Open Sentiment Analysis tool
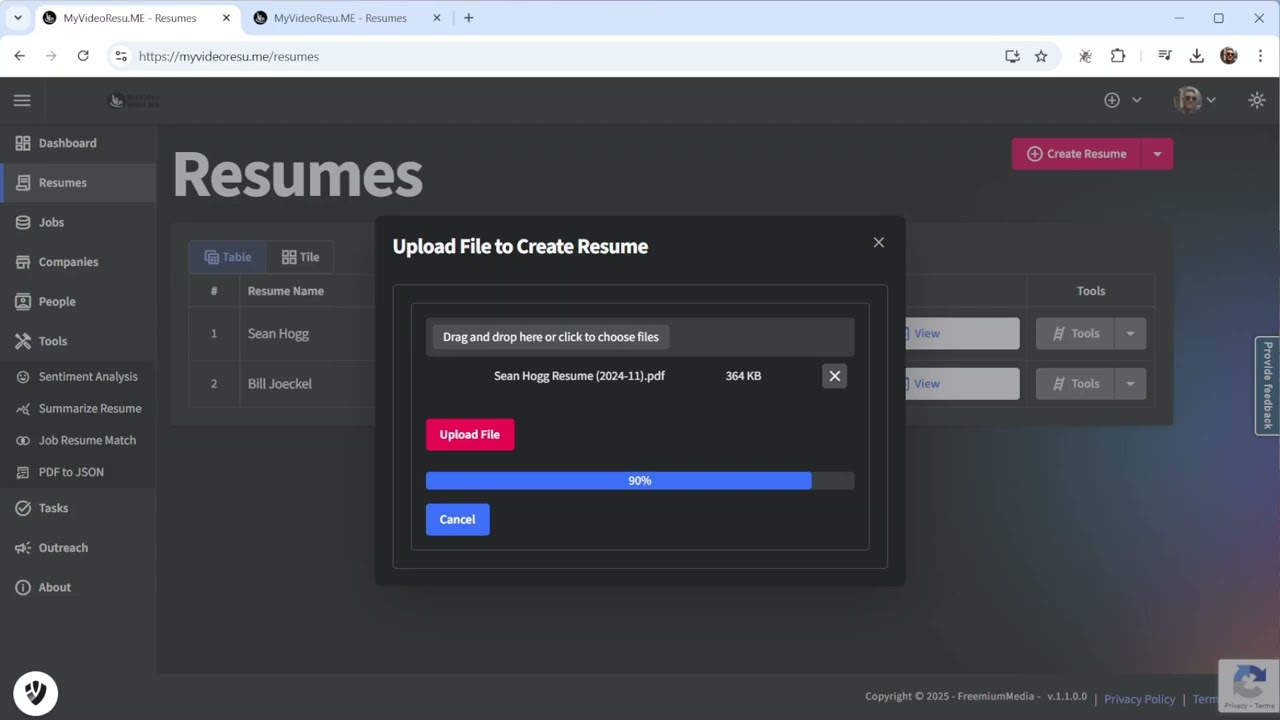The width and height of the screenshot is (1280, 720). pyautogui.click(x=78, y=377)
